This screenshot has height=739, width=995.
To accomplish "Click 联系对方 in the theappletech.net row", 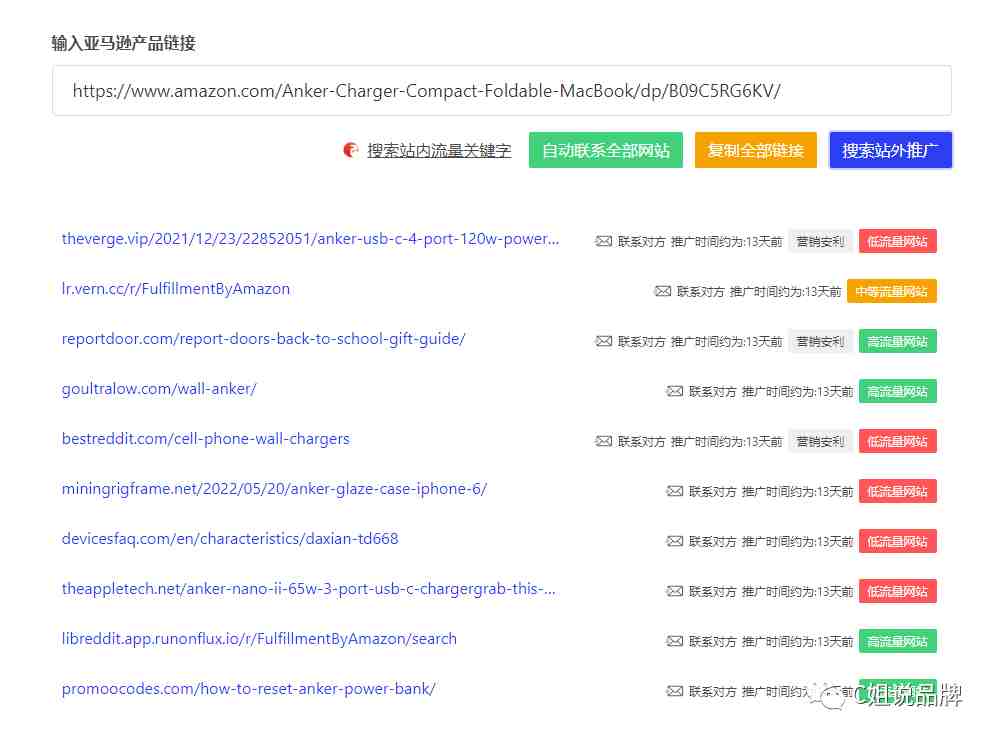I will click(713, 592).
